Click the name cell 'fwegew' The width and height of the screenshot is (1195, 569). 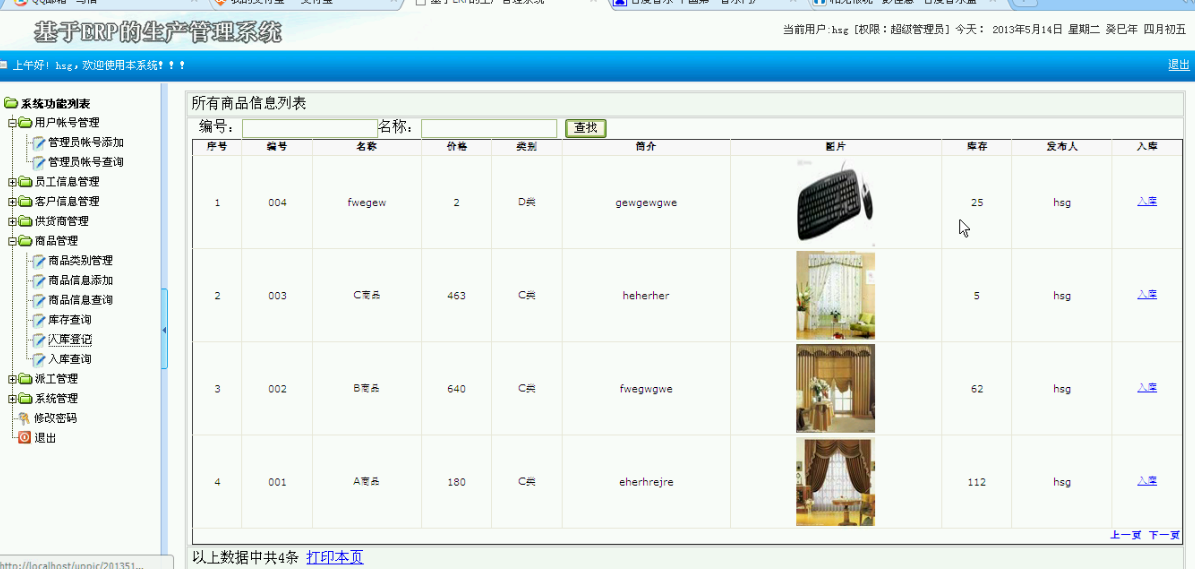click(367, 203)
